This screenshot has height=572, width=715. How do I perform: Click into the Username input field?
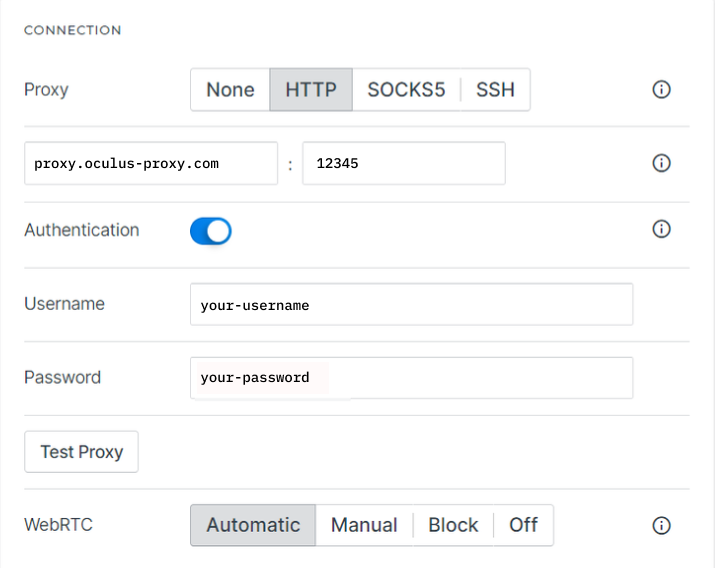[x=411, y=305]
